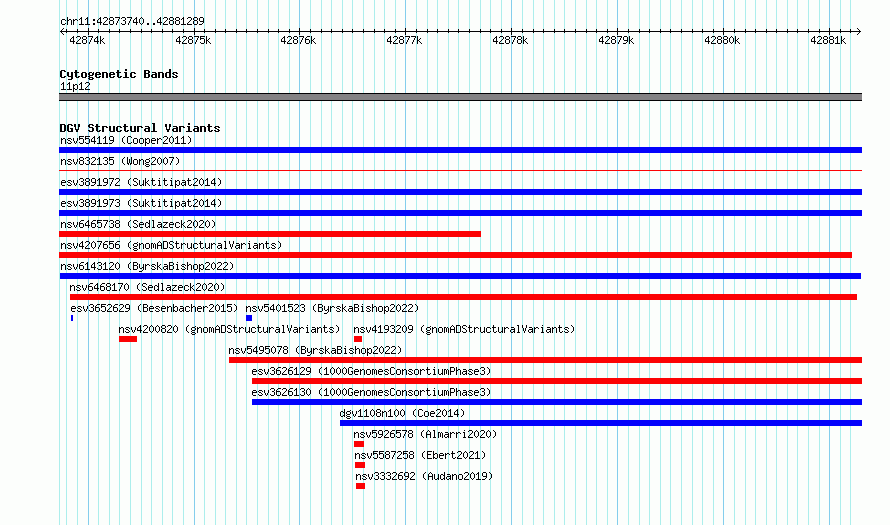Image resolution: width=890 pixels, height=525 pixels.
Task: Select the red block under nsv5926578
Action: pyautogui.click(x=359, y=444)
